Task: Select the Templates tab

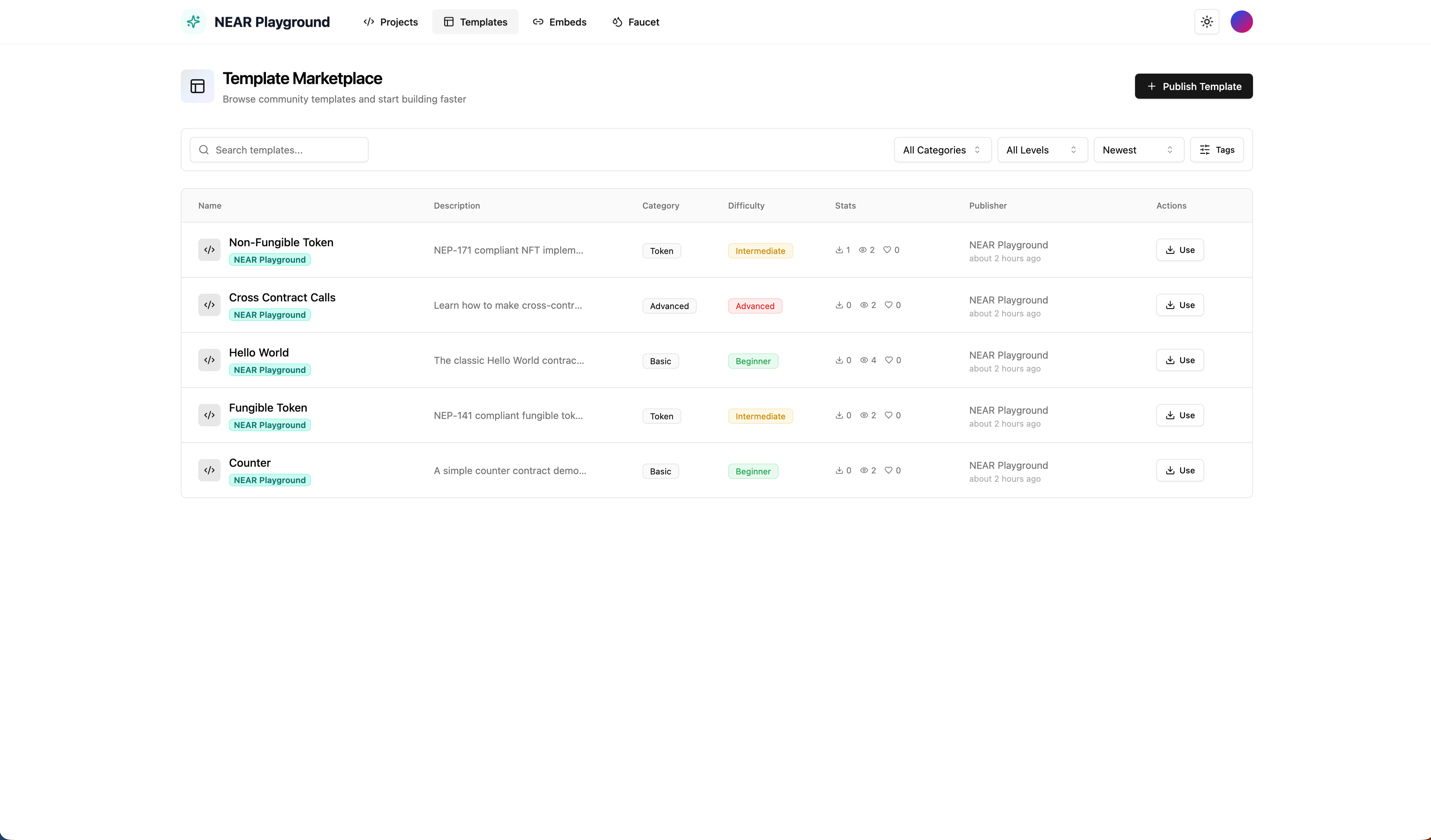Action: click(x=475, y=22)
